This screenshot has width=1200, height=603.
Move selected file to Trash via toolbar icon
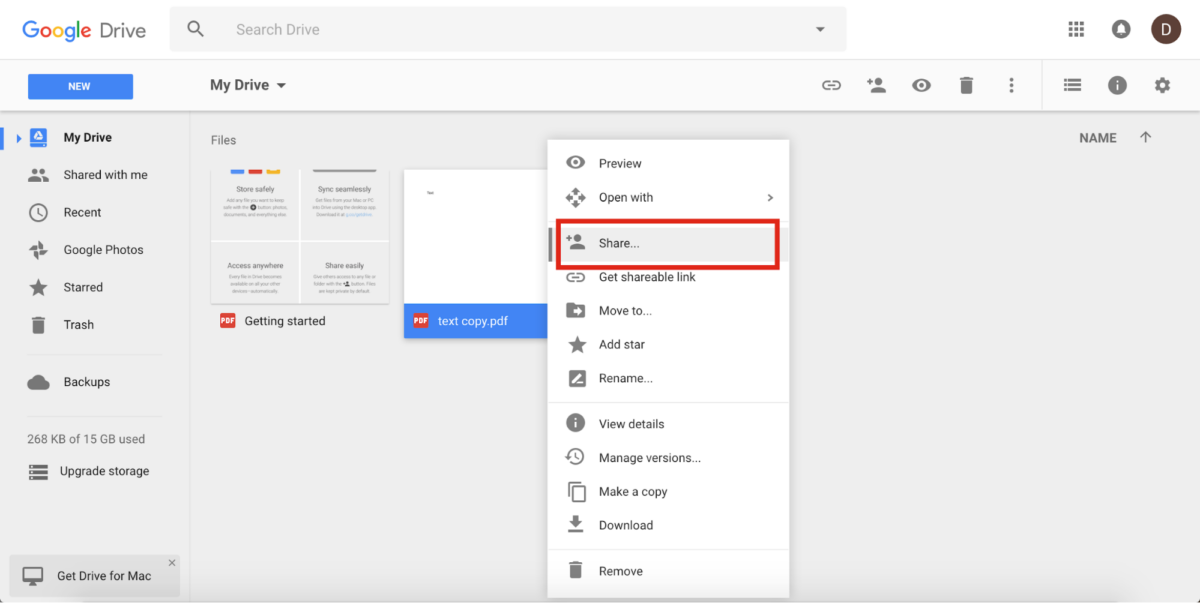pos(966,85)
